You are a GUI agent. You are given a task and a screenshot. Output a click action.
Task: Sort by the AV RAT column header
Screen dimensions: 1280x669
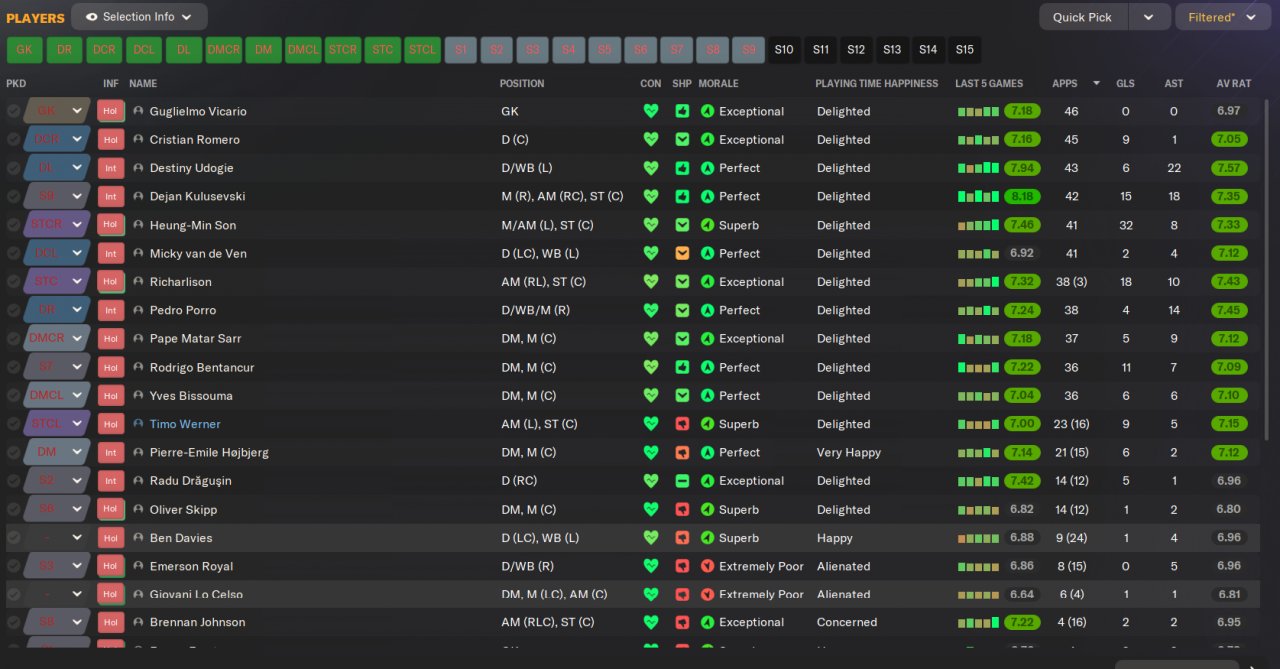(1233, 83)
